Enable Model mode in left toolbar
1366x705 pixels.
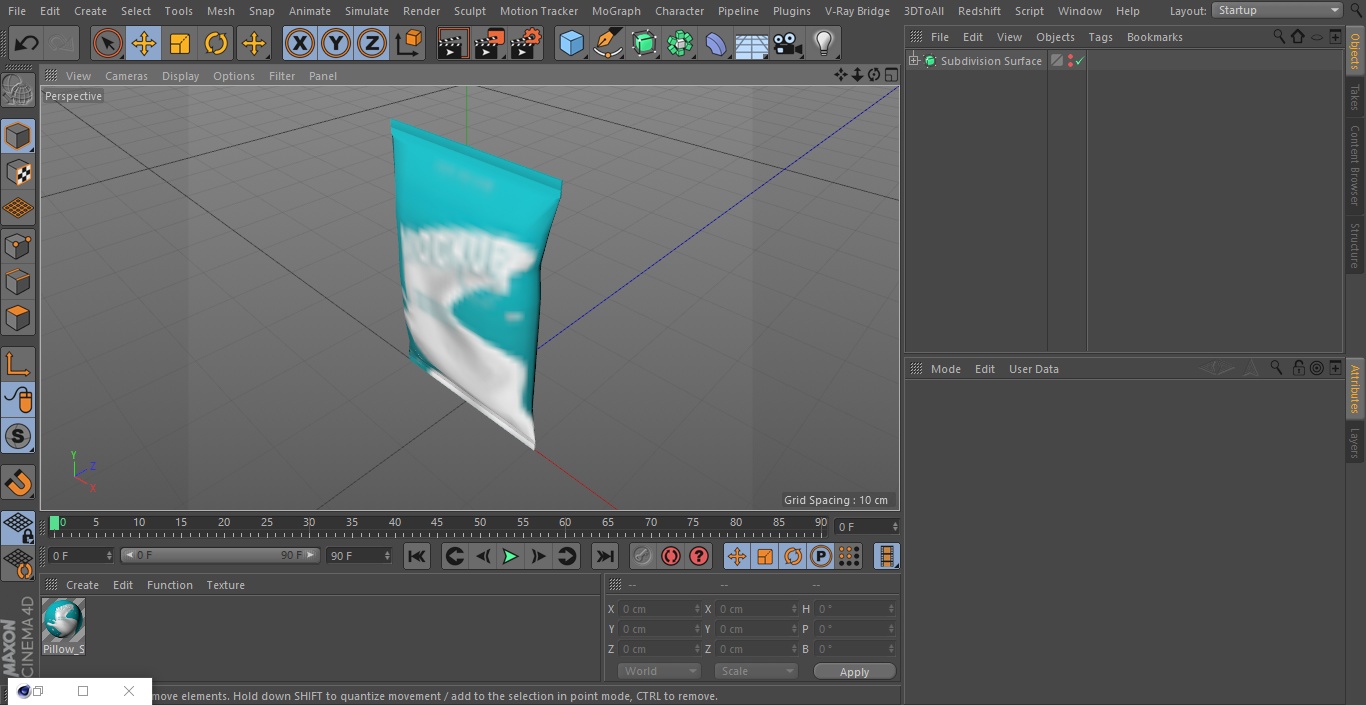(18, 136)
